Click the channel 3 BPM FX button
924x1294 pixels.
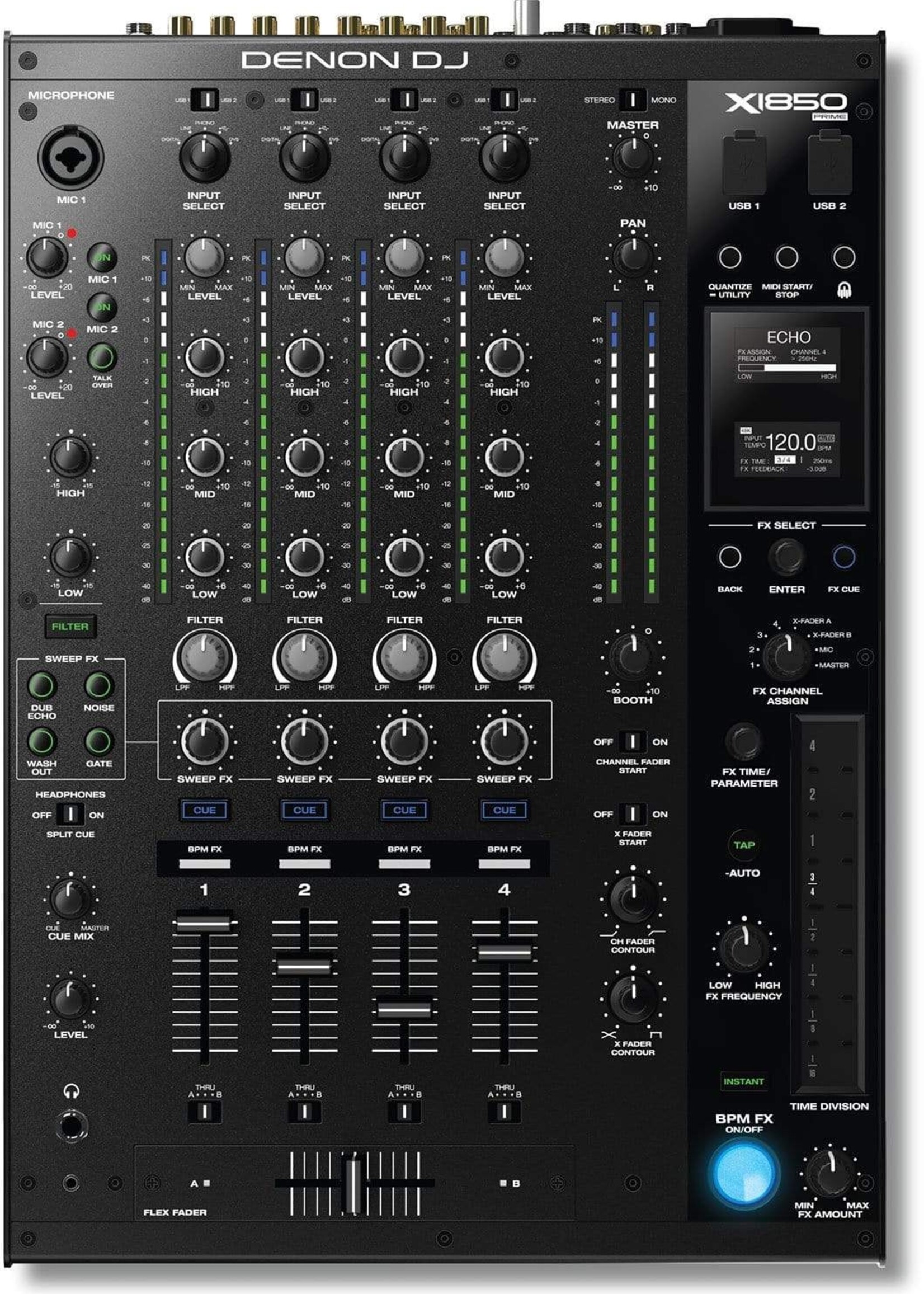(404, 864)
